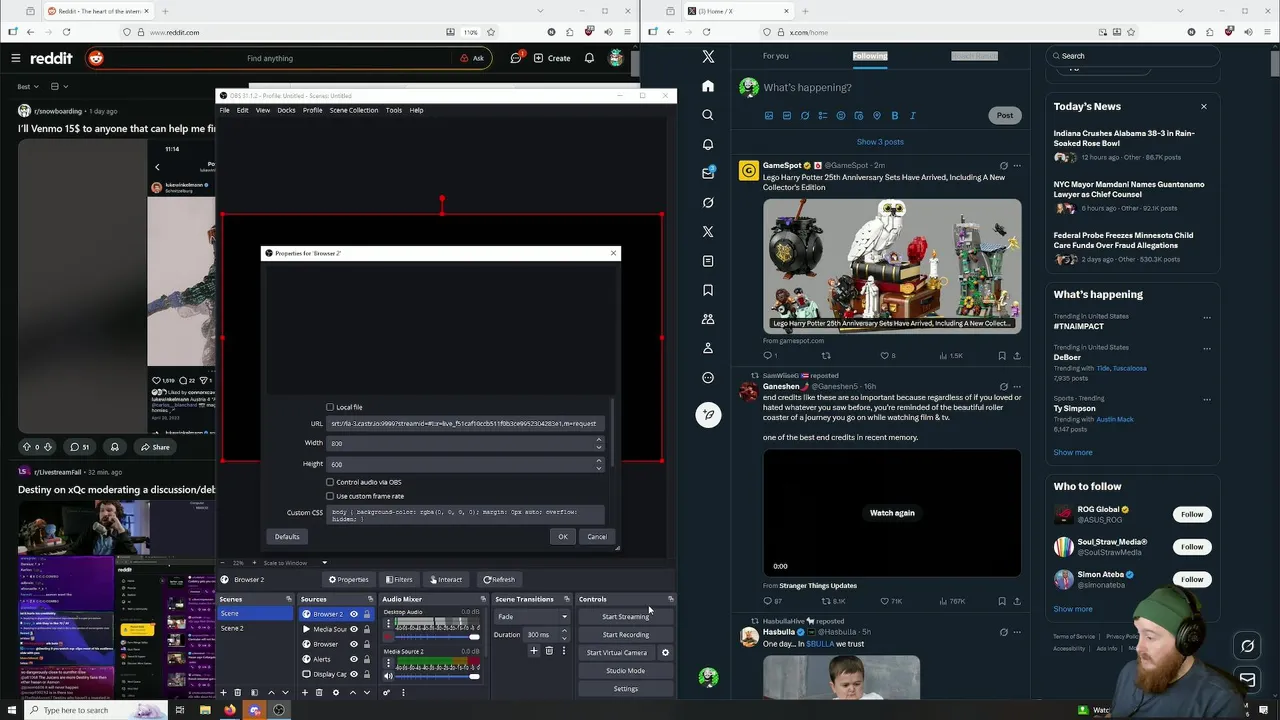Open GameSpot post more options menu

1017,166
